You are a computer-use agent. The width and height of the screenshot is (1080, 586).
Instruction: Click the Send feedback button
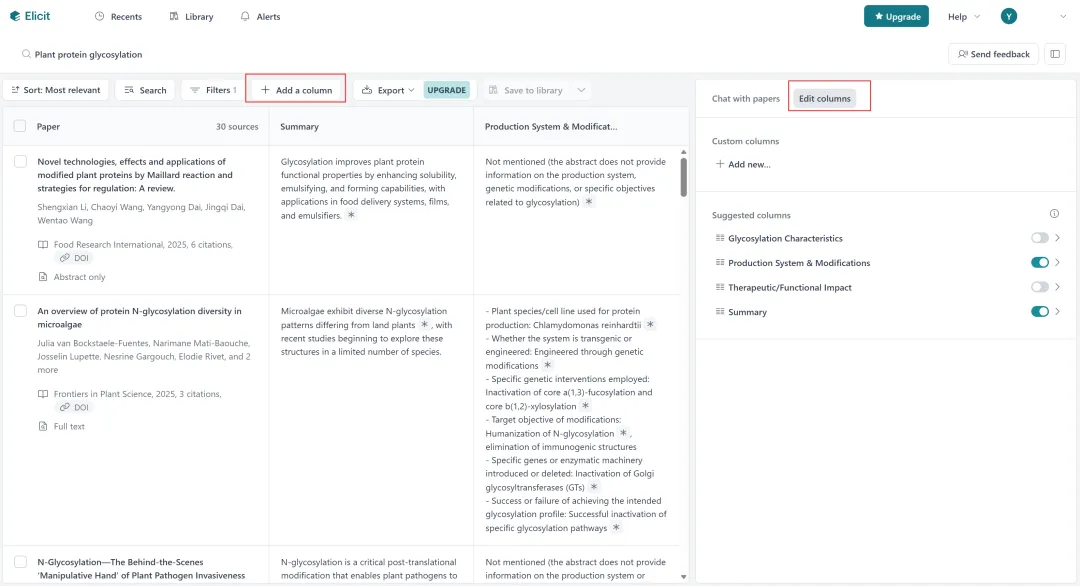click(993, 54)
